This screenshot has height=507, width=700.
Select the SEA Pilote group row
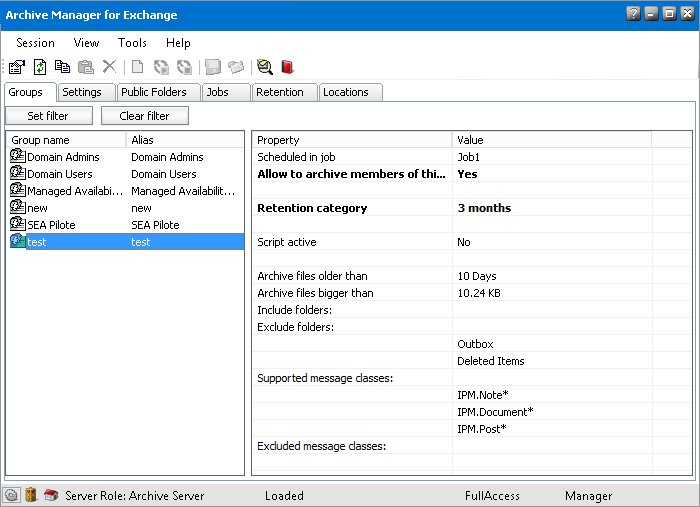(x=51, y=225)
